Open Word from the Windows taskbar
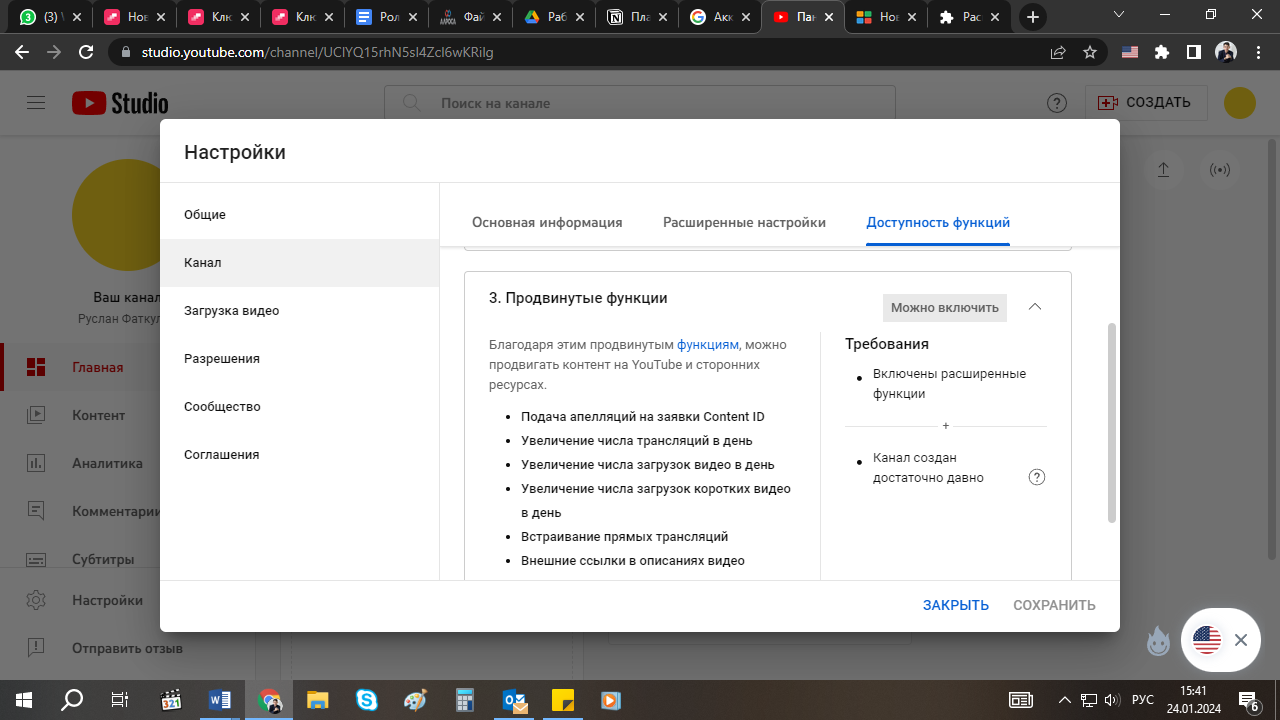 tap(220, 700)
